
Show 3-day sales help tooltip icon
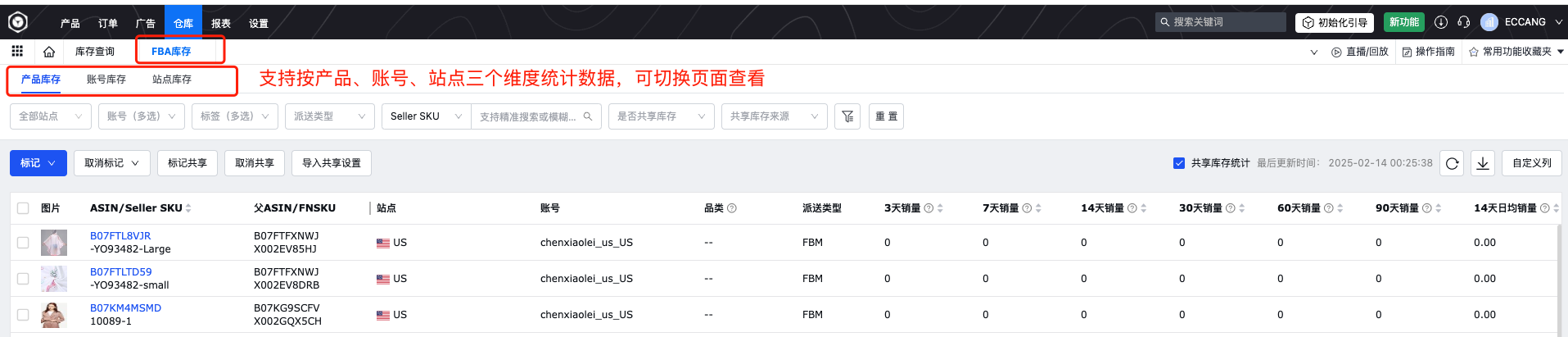coord(929,208)
